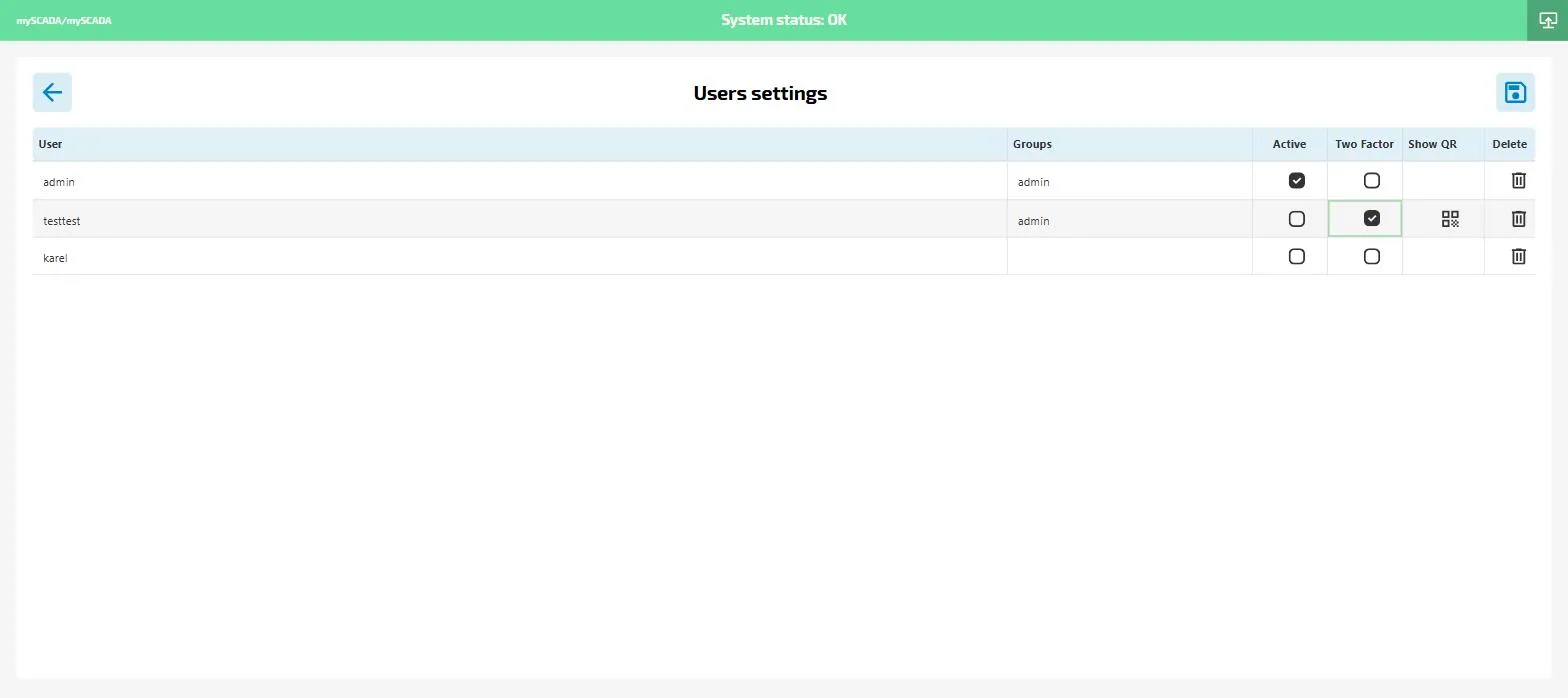Show the QR code for testtest
Image resolution: width=1568 pixels, height=698 pixels.
pos(1450,219)
